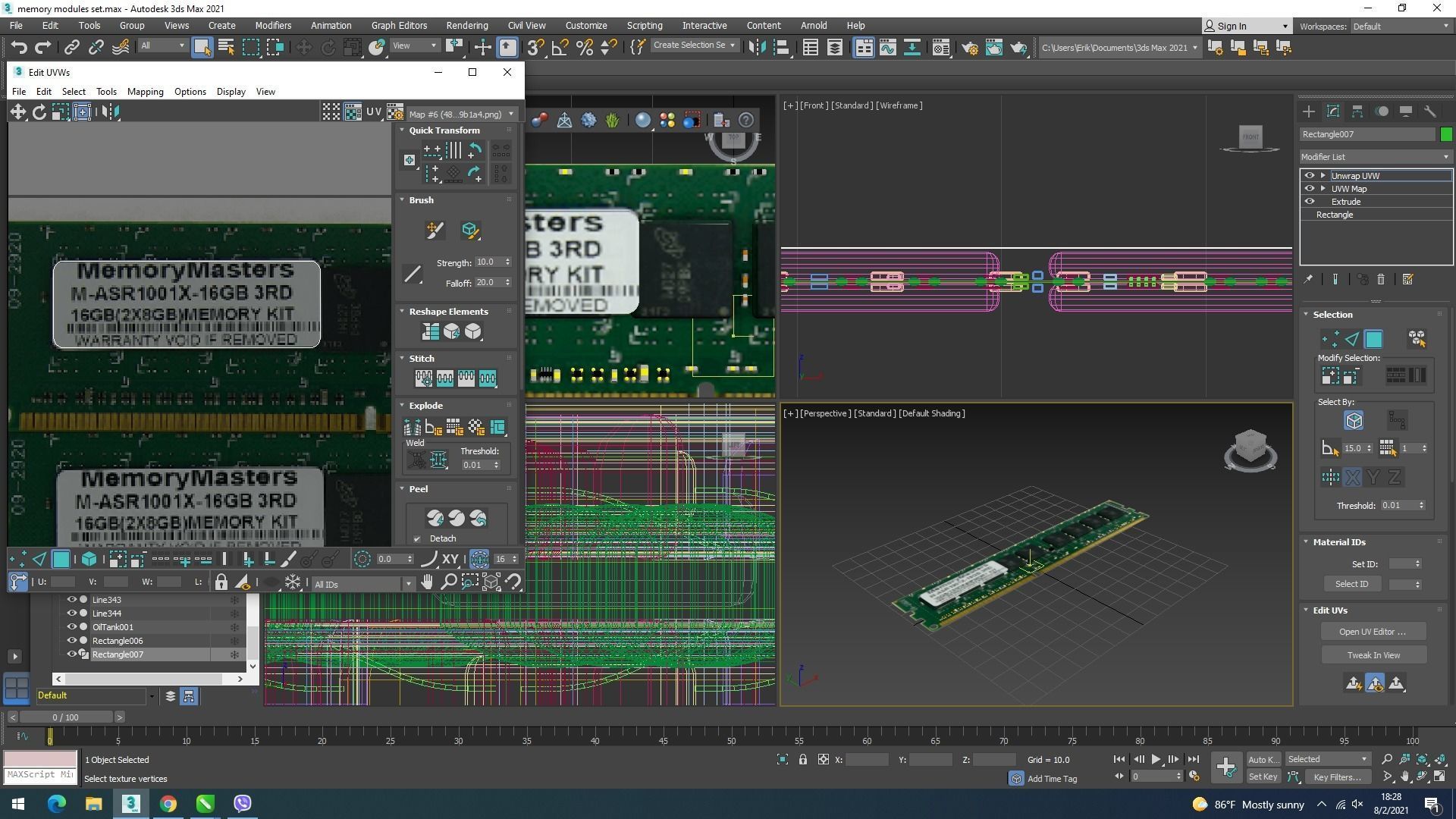
Task: Click the Undo arrow in main toolbar
Action: tap(18, 48)
